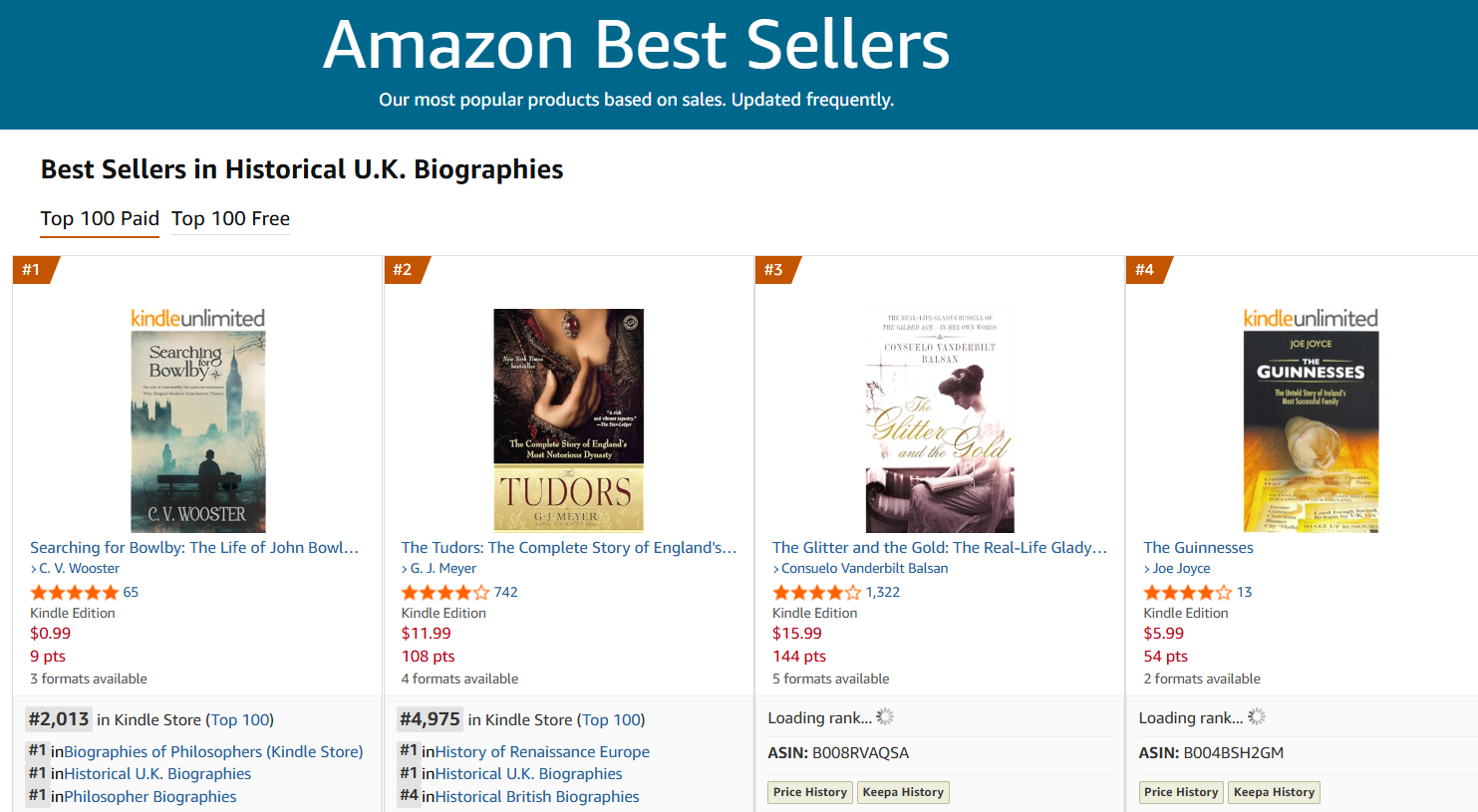Click The Guinnesses title link
Screen dimensions: 1478x812
click(1198, 548)
